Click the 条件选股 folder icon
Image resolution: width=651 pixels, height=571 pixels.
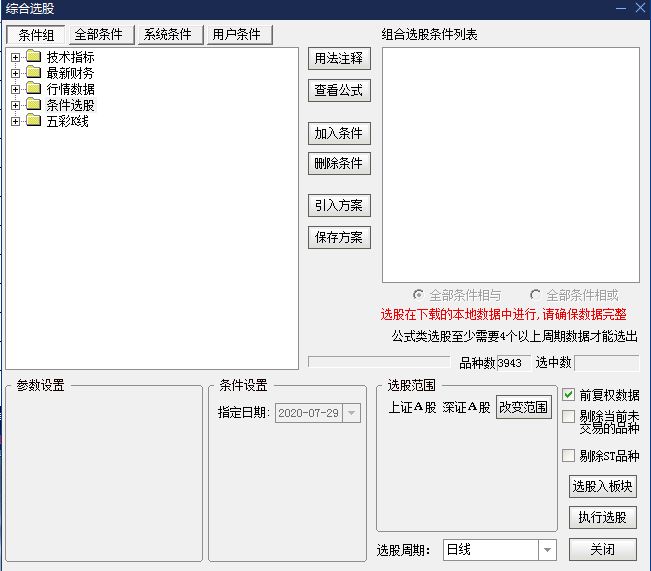pos(34,105)
